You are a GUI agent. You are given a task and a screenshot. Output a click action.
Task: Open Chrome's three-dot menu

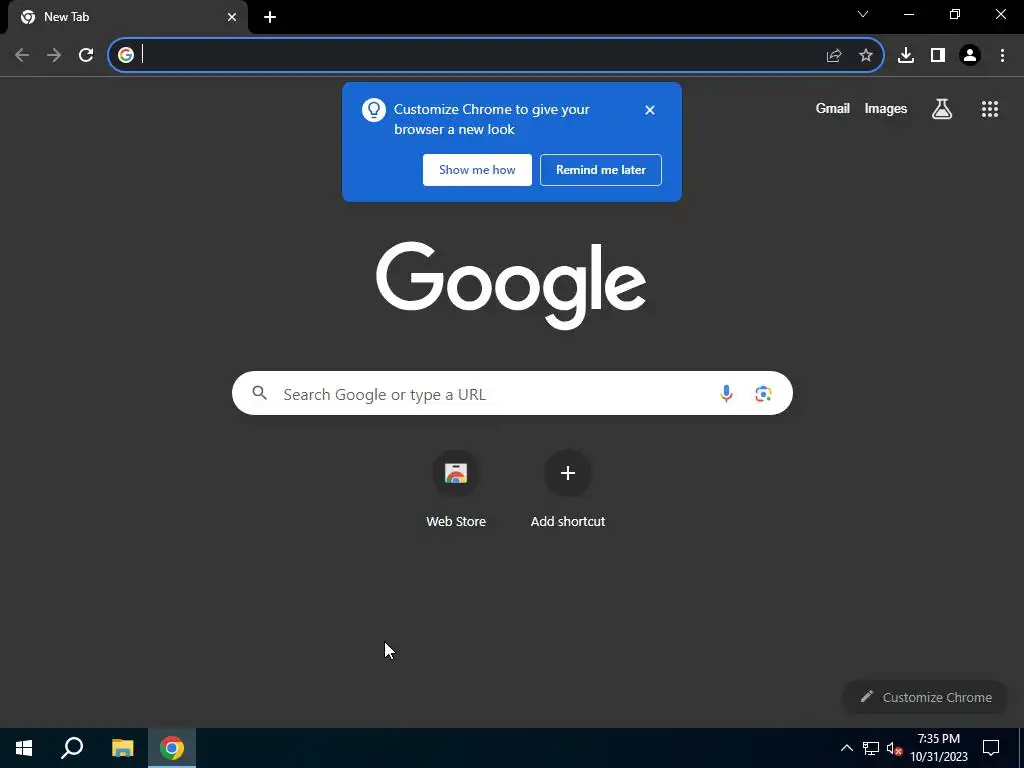click(1002, 55)
